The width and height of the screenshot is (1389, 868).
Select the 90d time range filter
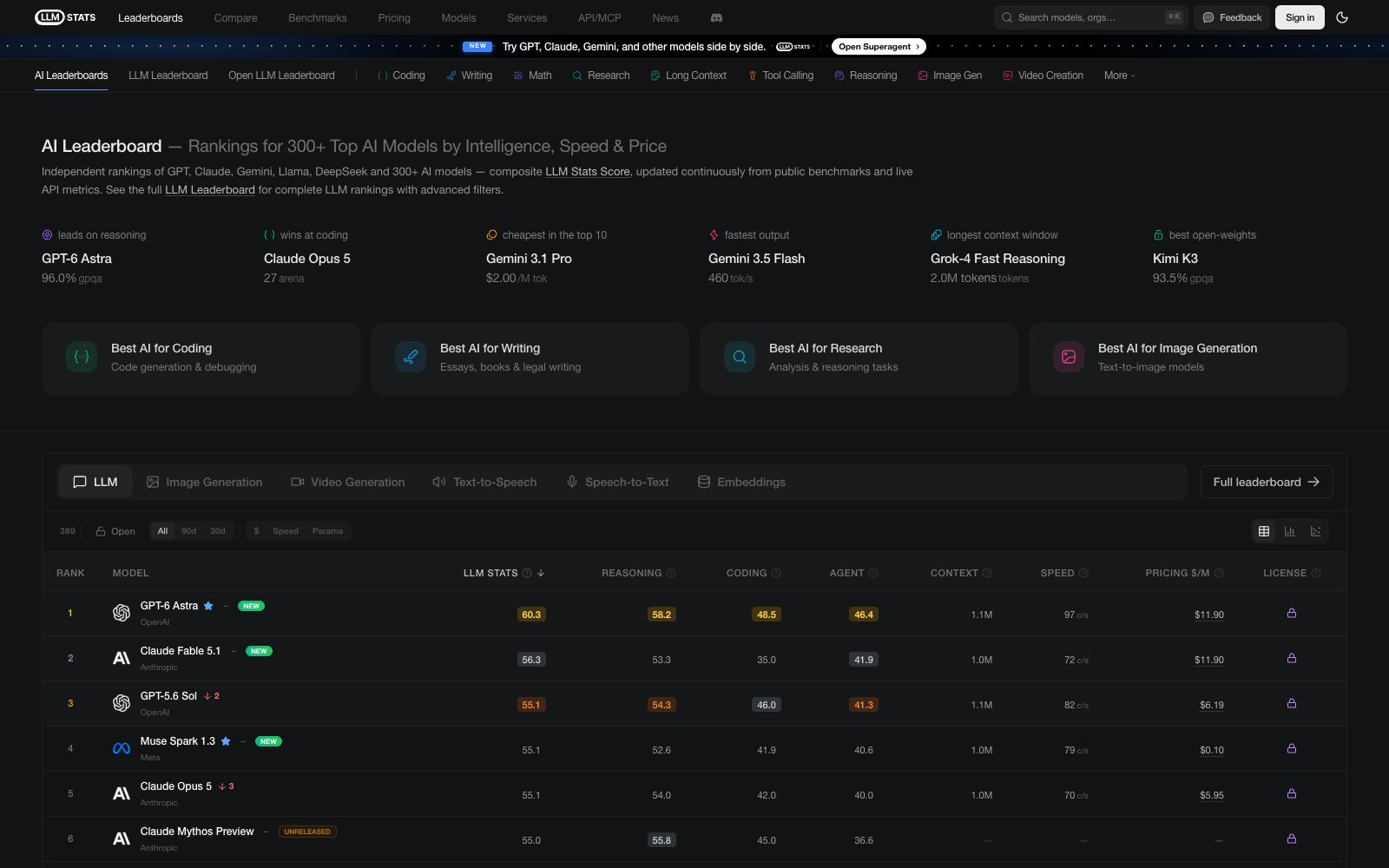[188, 531]
